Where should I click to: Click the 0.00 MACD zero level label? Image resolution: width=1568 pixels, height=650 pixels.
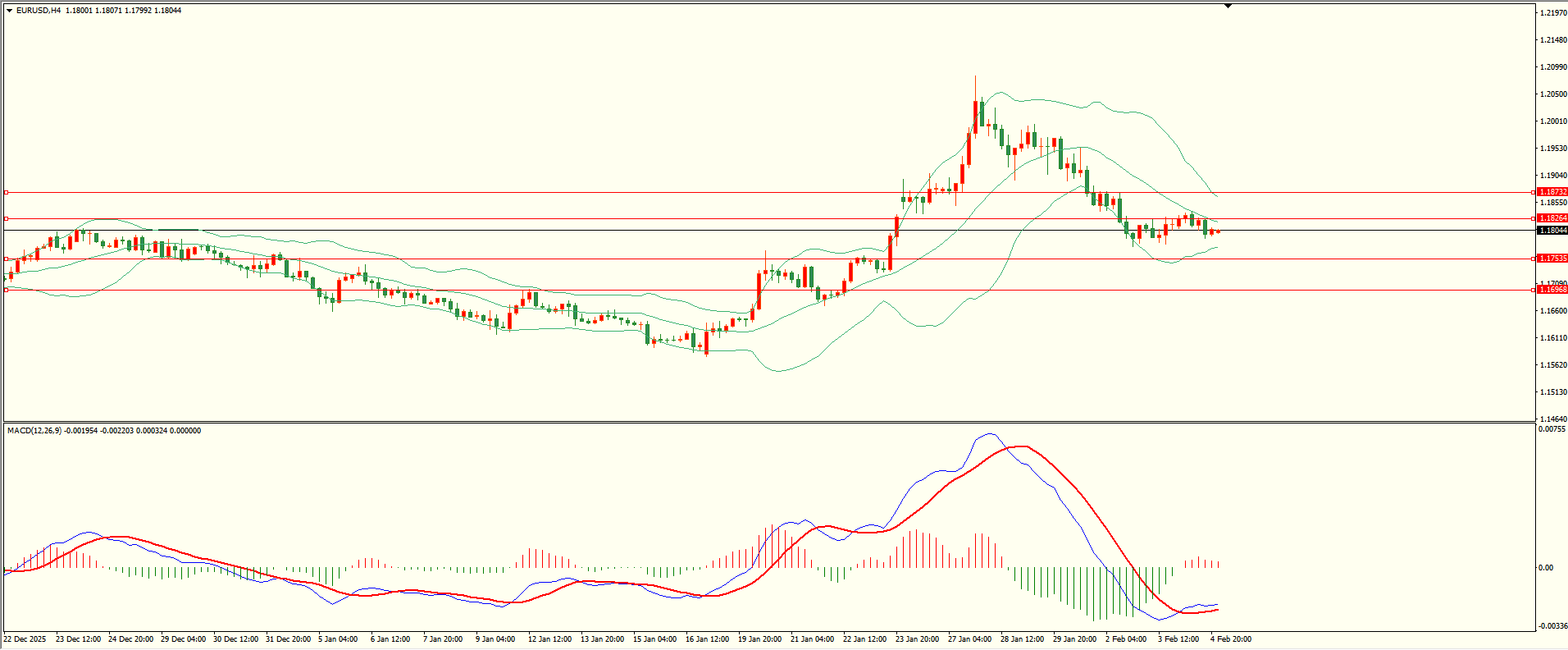(x=1545, y=568)
